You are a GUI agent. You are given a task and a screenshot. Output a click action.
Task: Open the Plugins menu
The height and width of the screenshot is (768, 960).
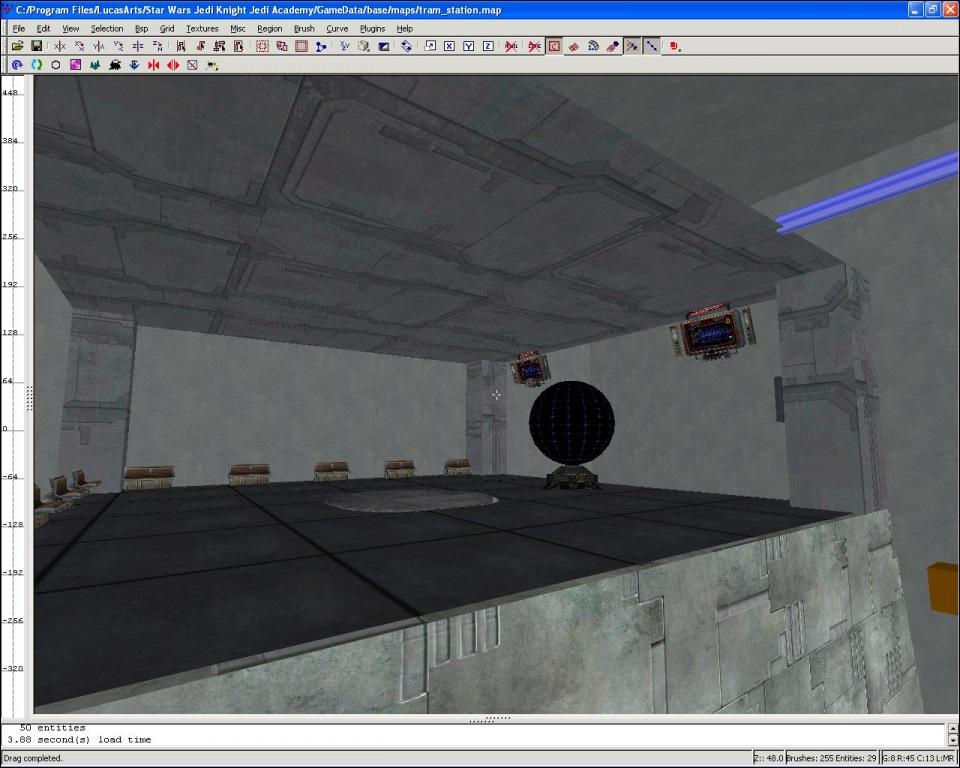pos(372,29)
